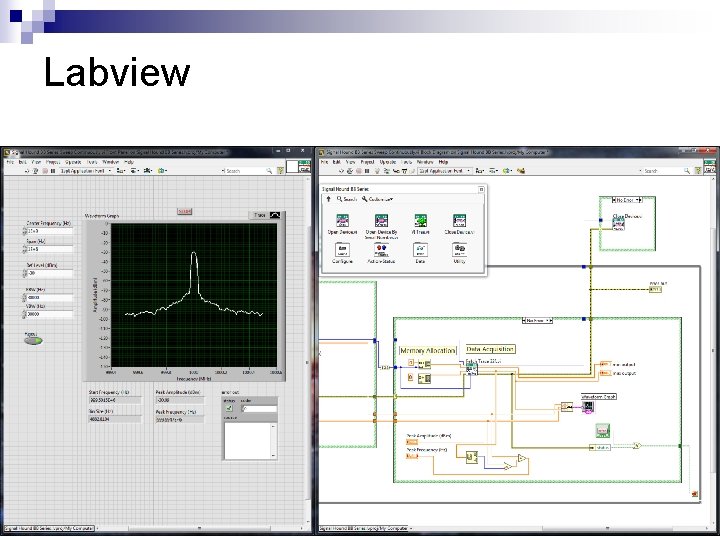
Task: Click Peak Frequency (Hz) value field
Action: point(180,420)
